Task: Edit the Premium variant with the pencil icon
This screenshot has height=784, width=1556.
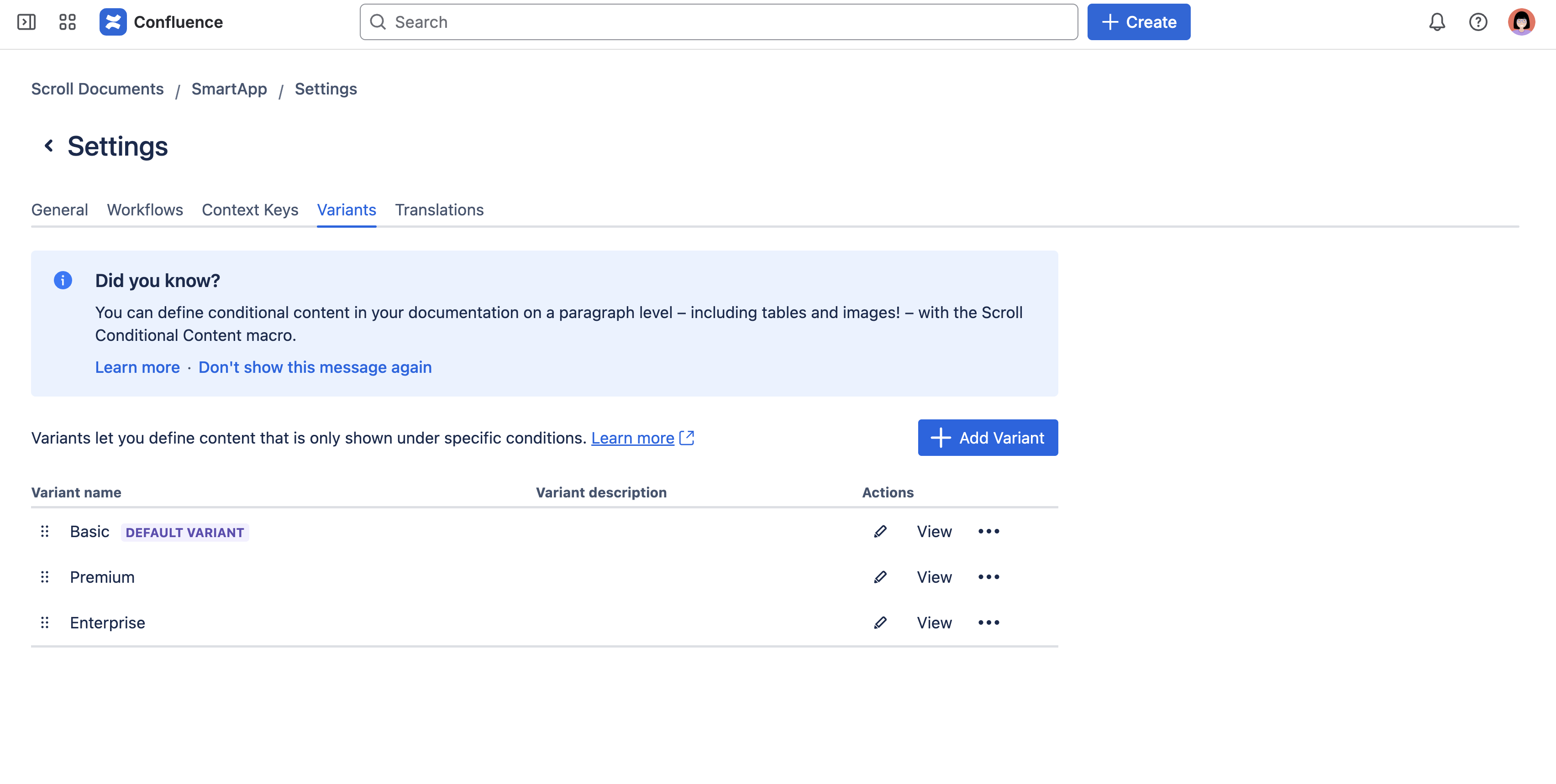Action: click(881, 577)
